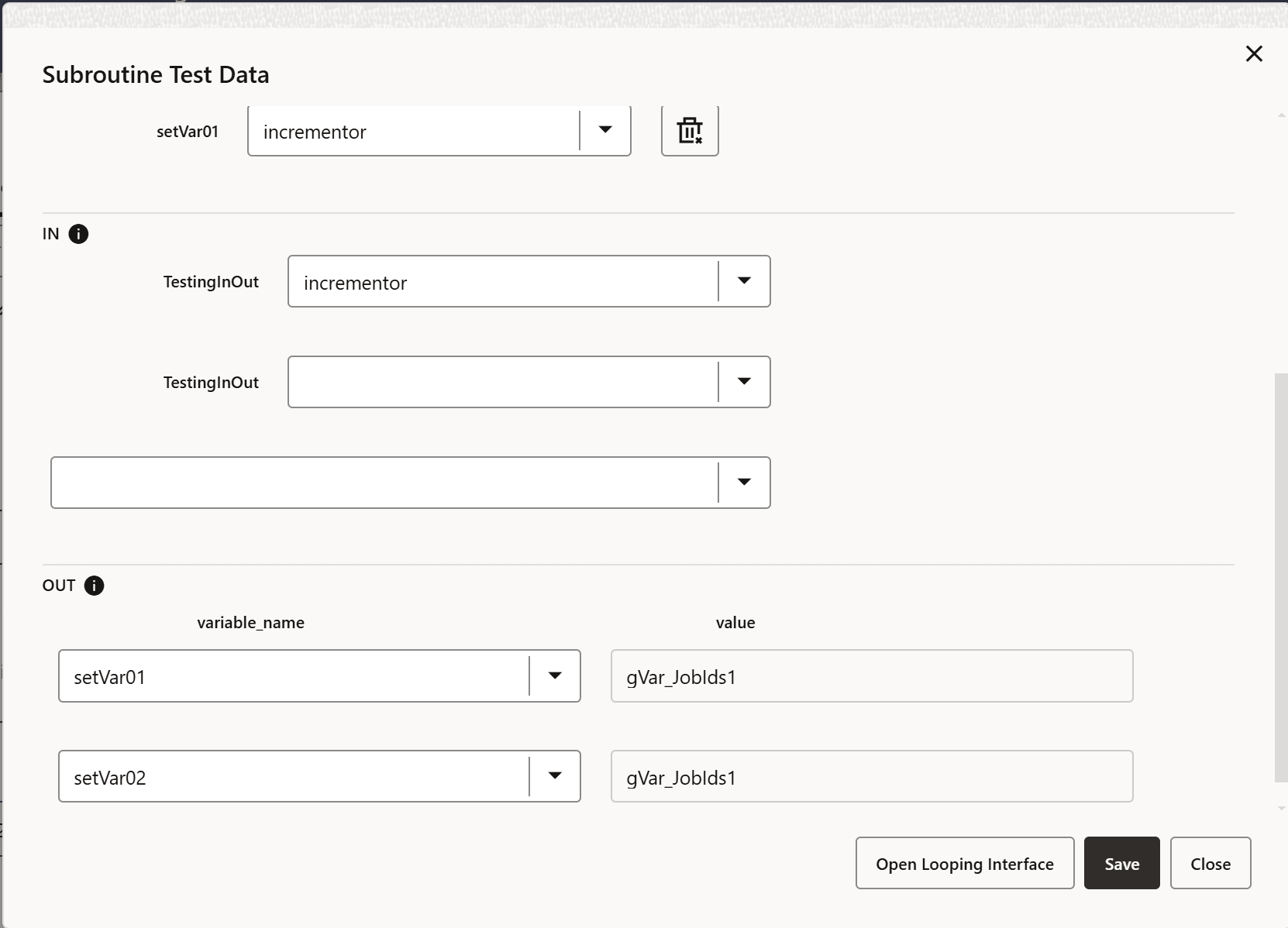Open the setVar01 variable_name dropdown
1288x928 pixels.
tap(553, 675)
